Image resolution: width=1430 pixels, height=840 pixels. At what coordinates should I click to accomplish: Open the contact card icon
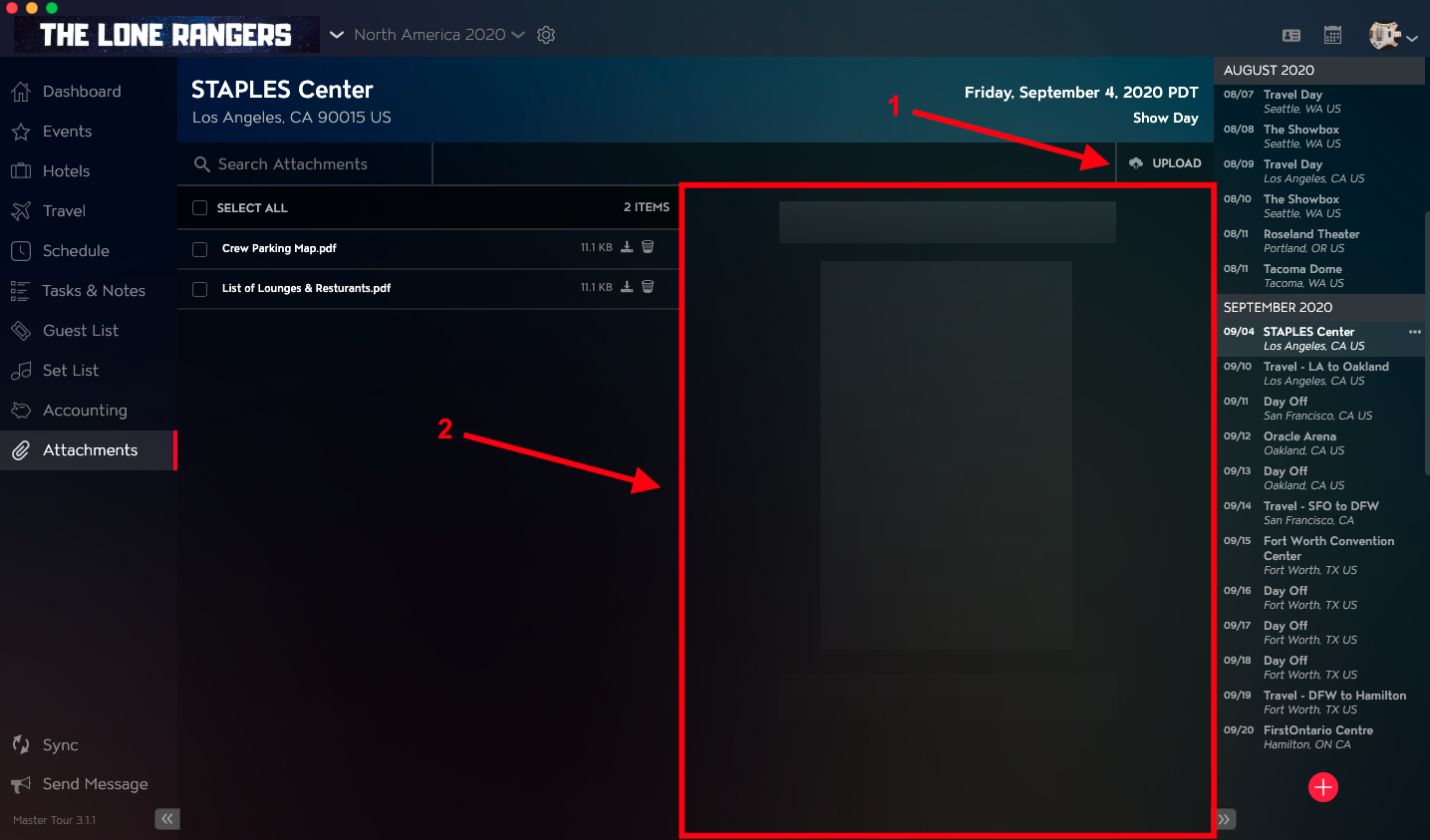(x=1291, y=35)
